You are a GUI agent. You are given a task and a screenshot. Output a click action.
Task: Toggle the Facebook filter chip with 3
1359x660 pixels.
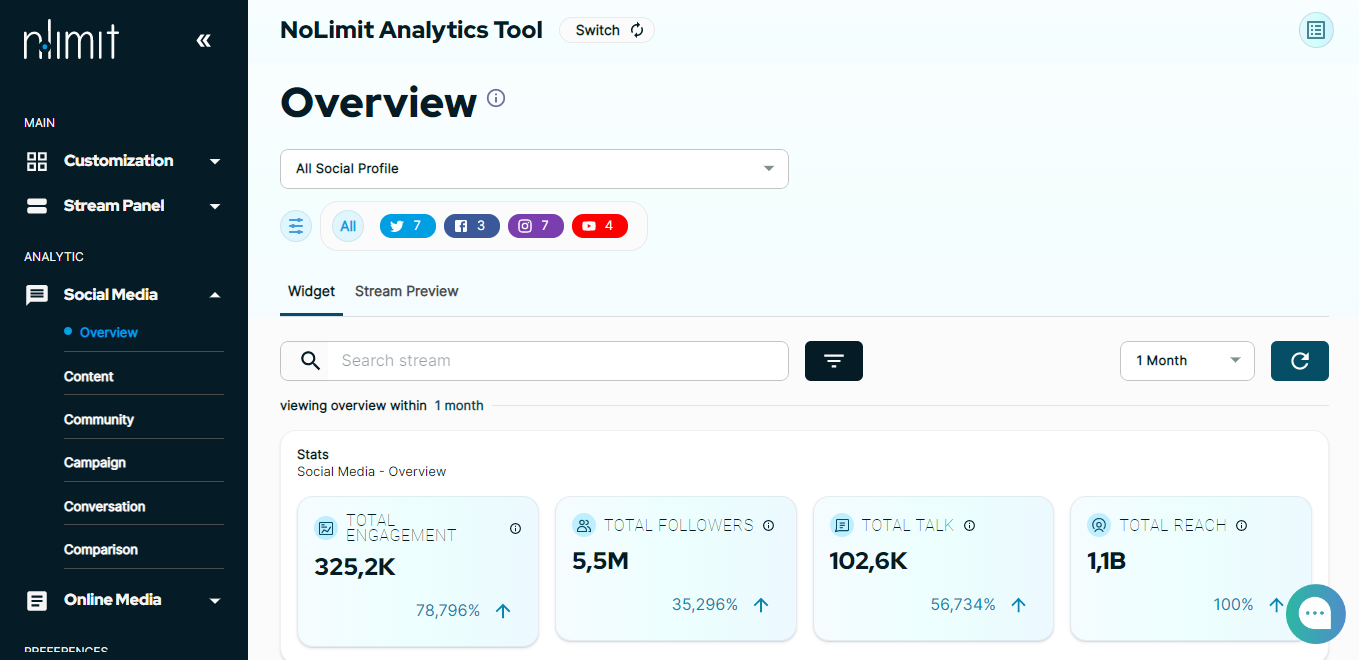pos(472,226)
